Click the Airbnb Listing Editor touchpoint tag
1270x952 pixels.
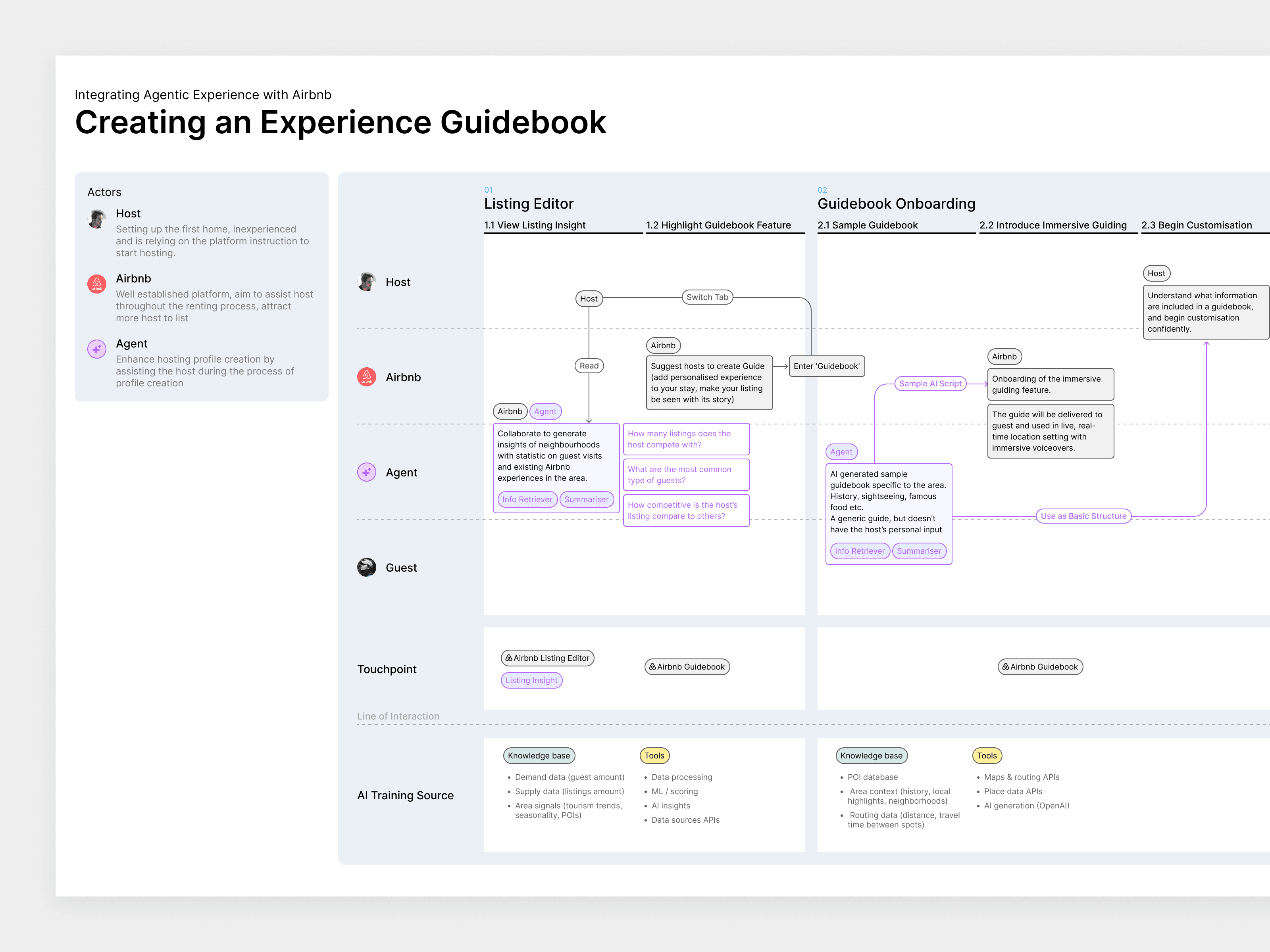point(547,658)
